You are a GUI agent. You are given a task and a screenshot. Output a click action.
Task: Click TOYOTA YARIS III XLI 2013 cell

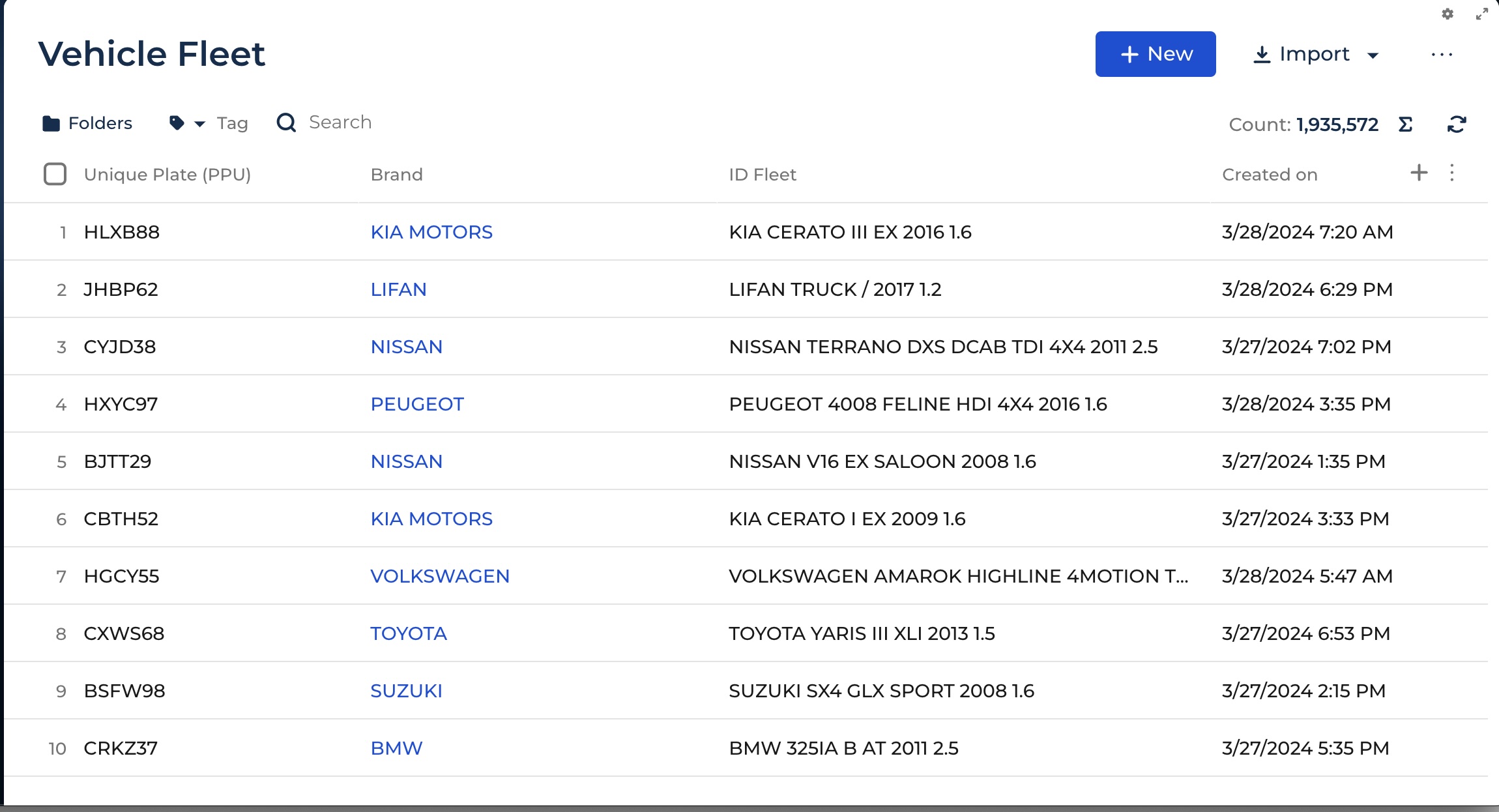coord(862,633)
